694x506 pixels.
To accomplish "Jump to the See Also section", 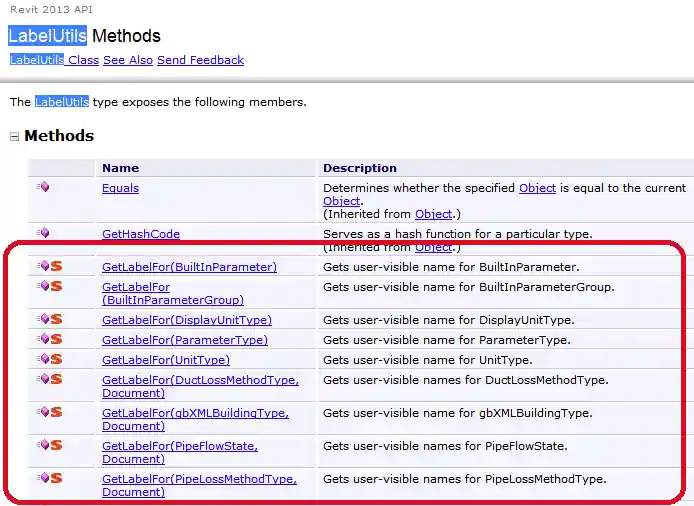I will pyautogui.click(x=128, y=60).
